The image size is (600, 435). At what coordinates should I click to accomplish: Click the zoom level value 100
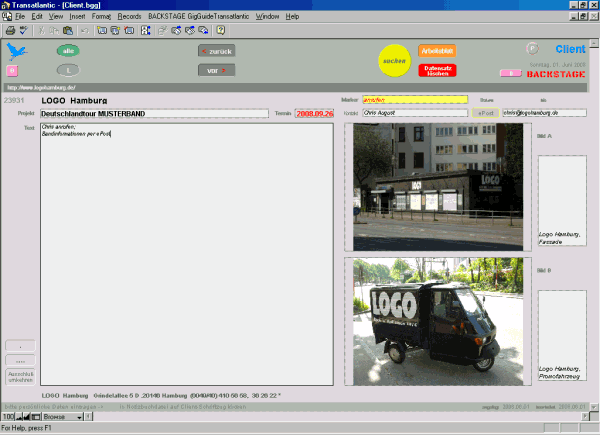(8, 417)
